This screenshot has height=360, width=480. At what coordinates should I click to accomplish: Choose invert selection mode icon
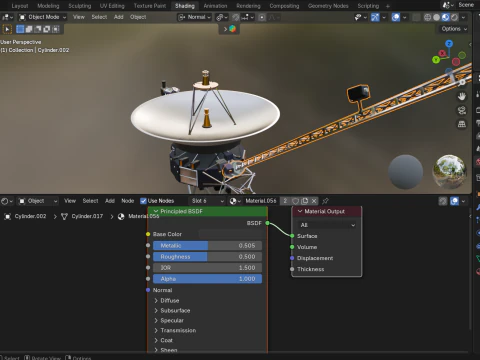click(47, 29)
